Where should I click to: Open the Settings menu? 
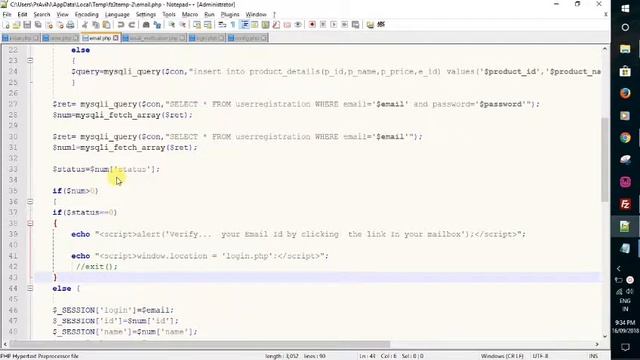(x=146, y=14)
